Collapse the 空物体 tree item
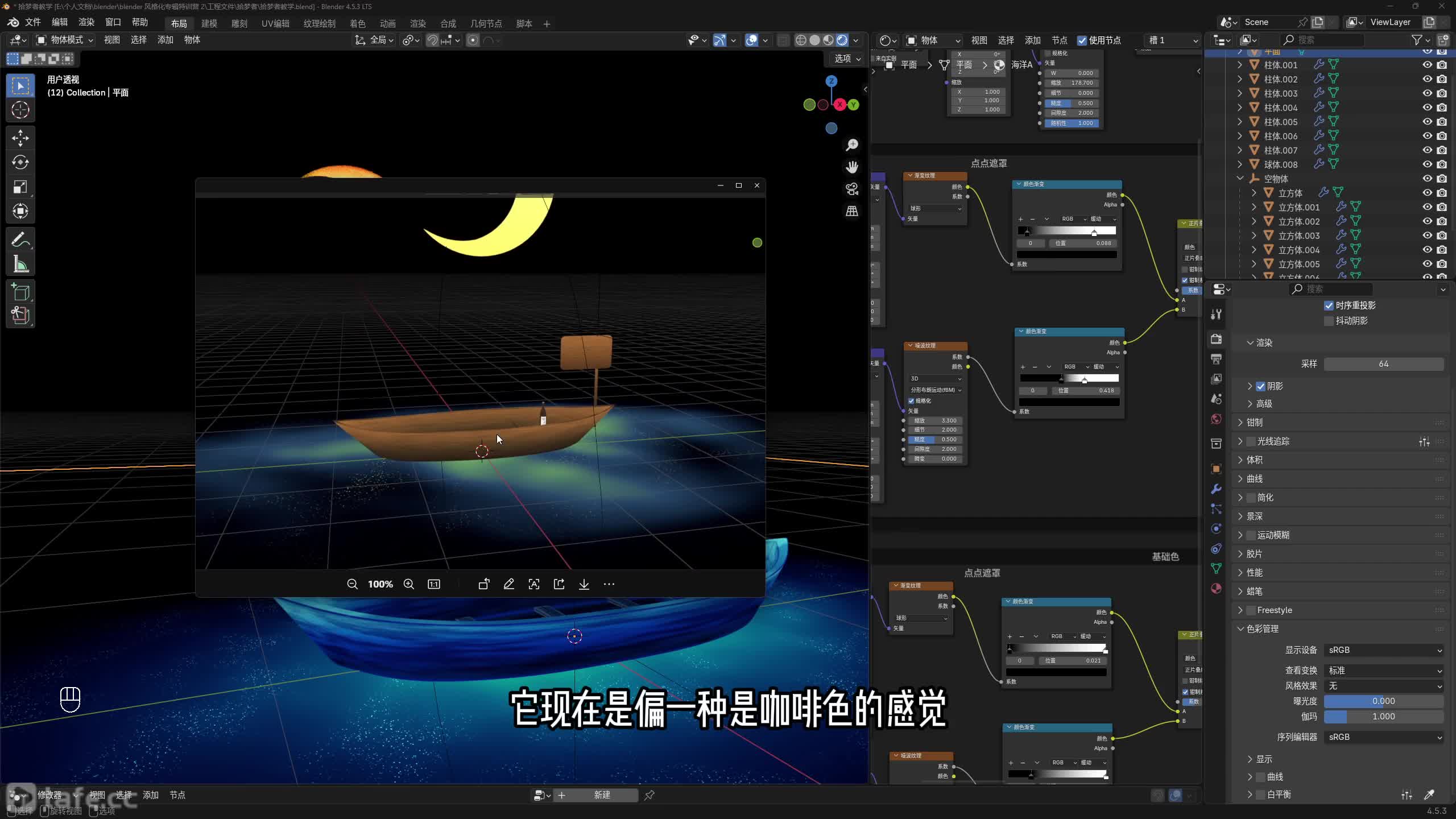Image resolution: width=1456 pixels, height=819 pixels. [x=1240, y=179]
